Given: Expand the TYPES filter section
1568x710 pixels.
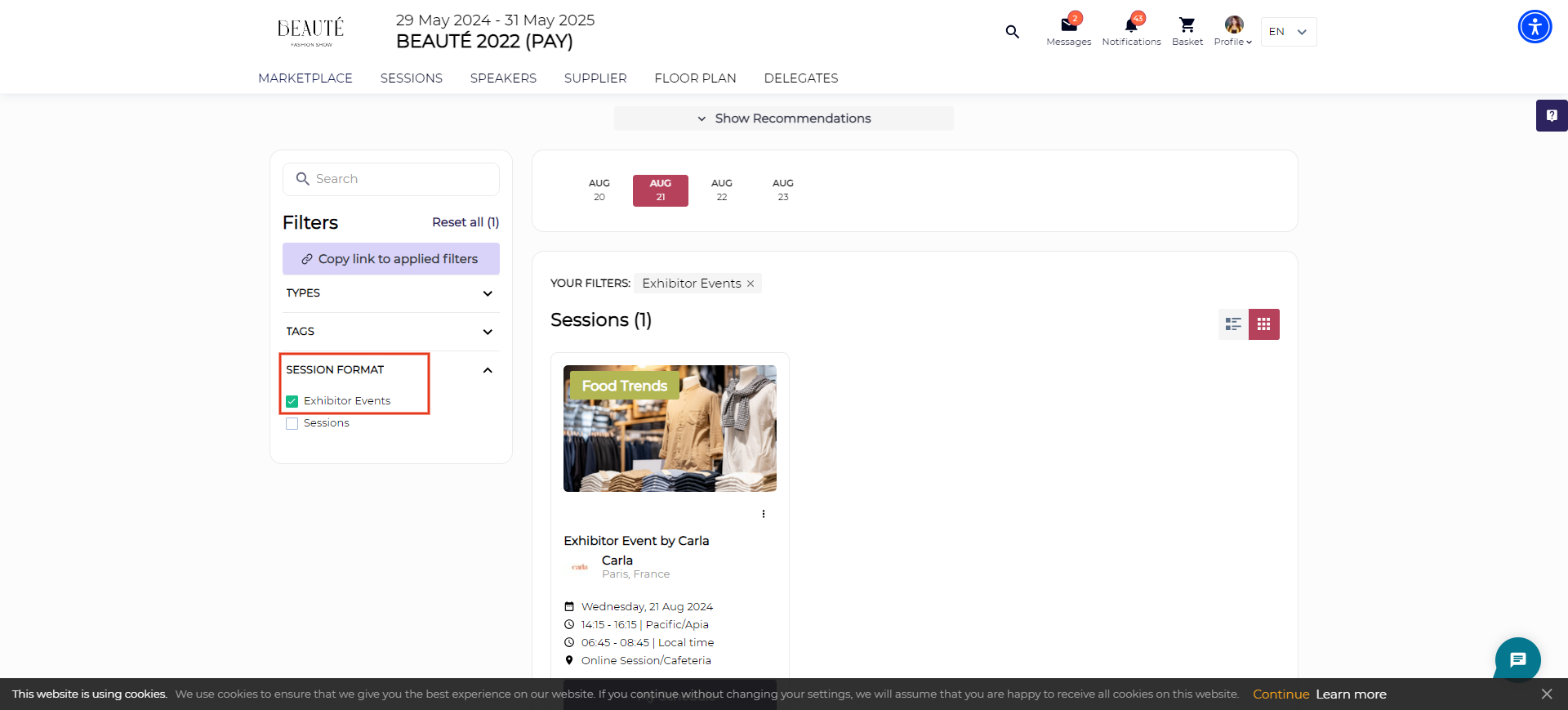Looking at the screenshot, I should [391, 293].
